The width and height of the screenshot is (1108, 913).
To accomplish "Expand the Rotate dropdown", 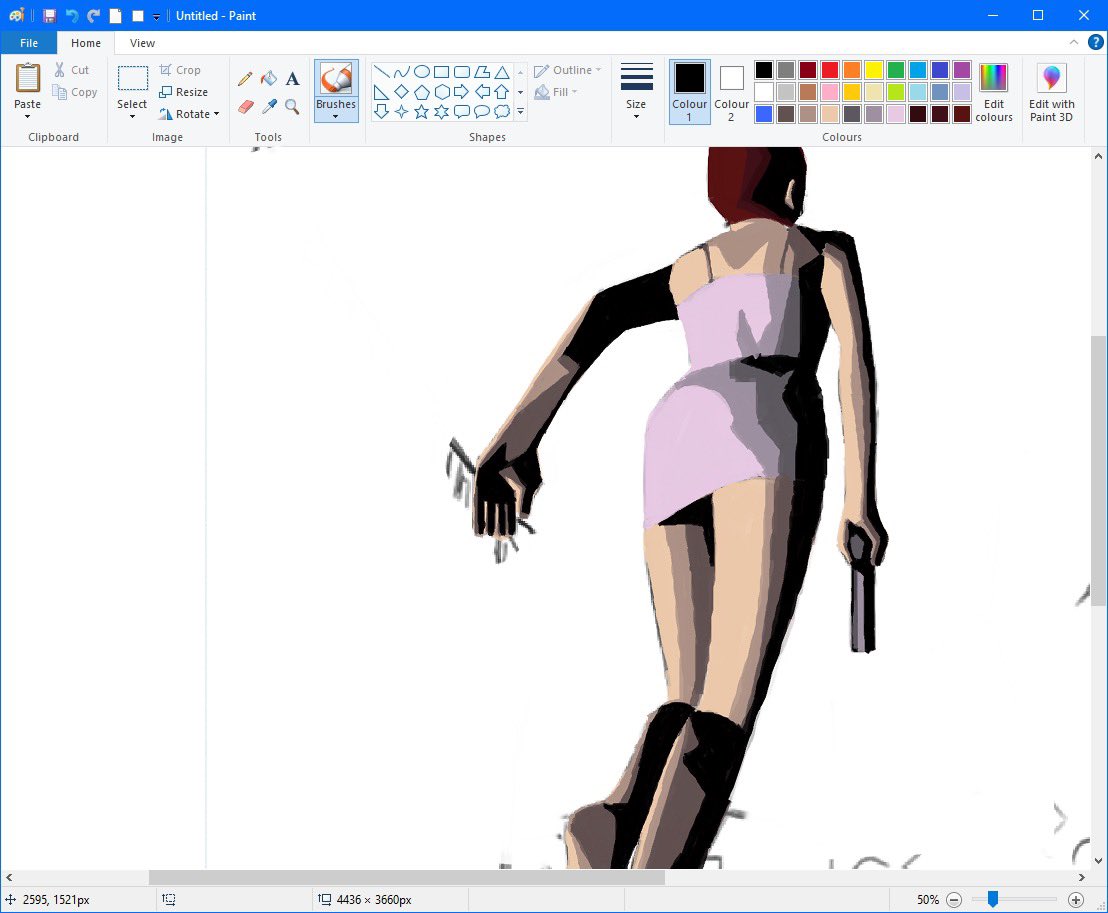I will click(x=216, y=114).
